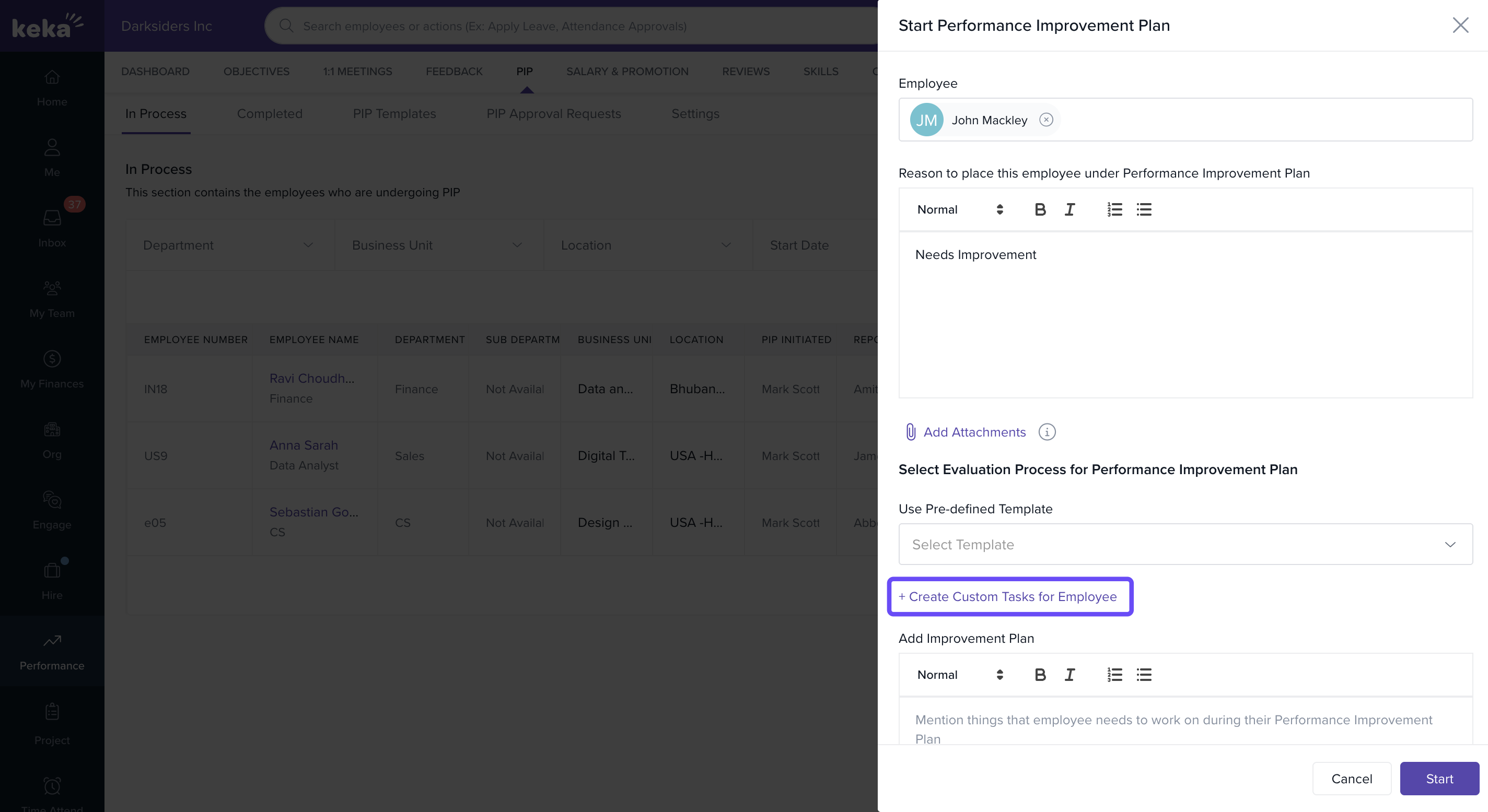Insert a numbered list in the Reason editor

[1114, 209]
